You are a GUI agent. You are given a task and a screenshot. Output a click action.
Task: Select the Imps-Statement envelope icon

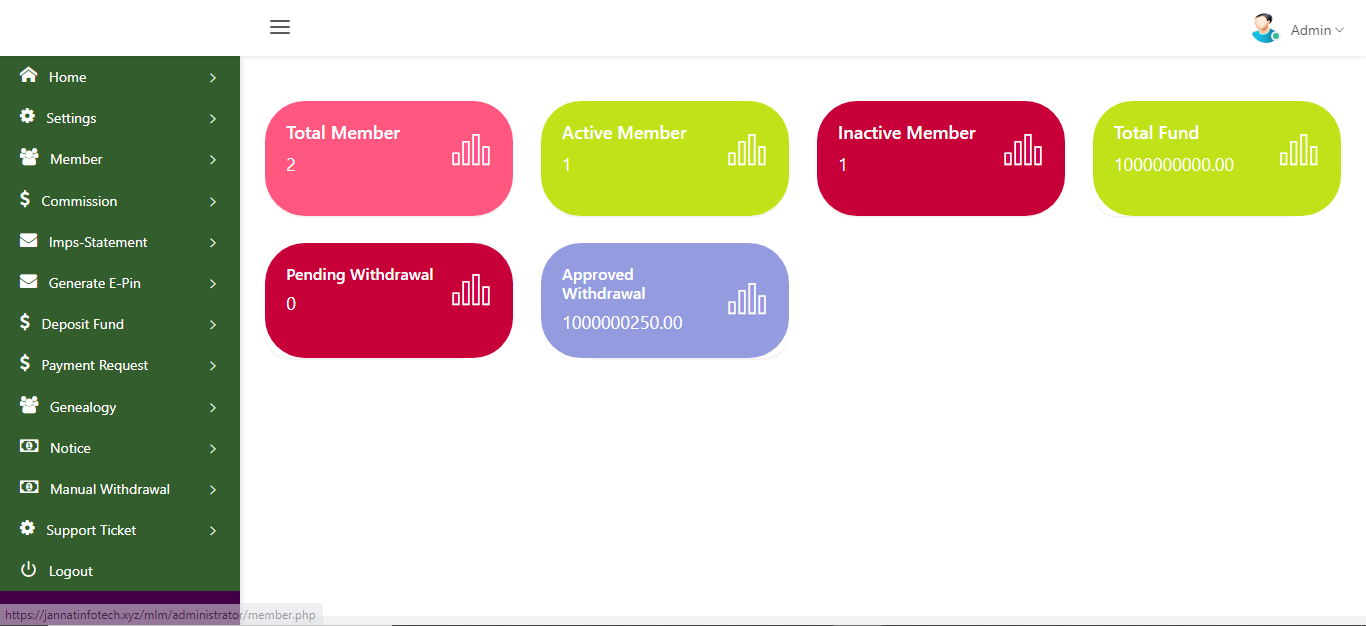click(x=29, y=241)
